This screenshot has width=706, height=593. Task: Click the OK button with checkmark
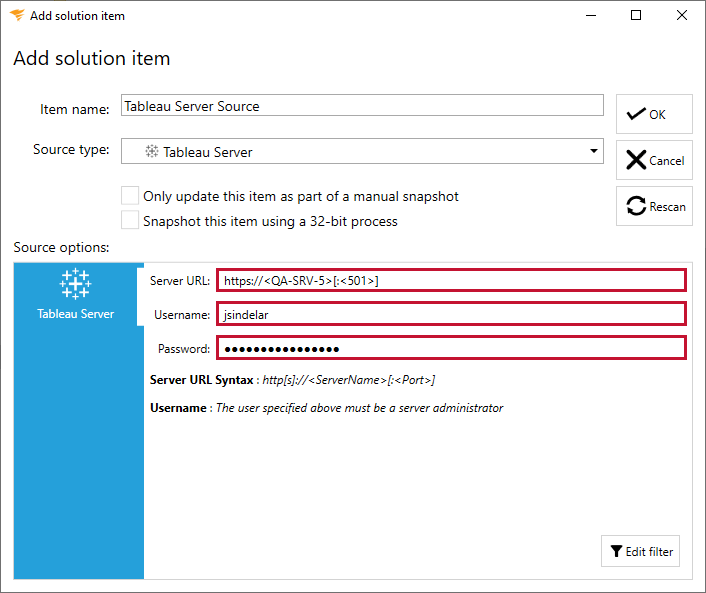[654, 114]
